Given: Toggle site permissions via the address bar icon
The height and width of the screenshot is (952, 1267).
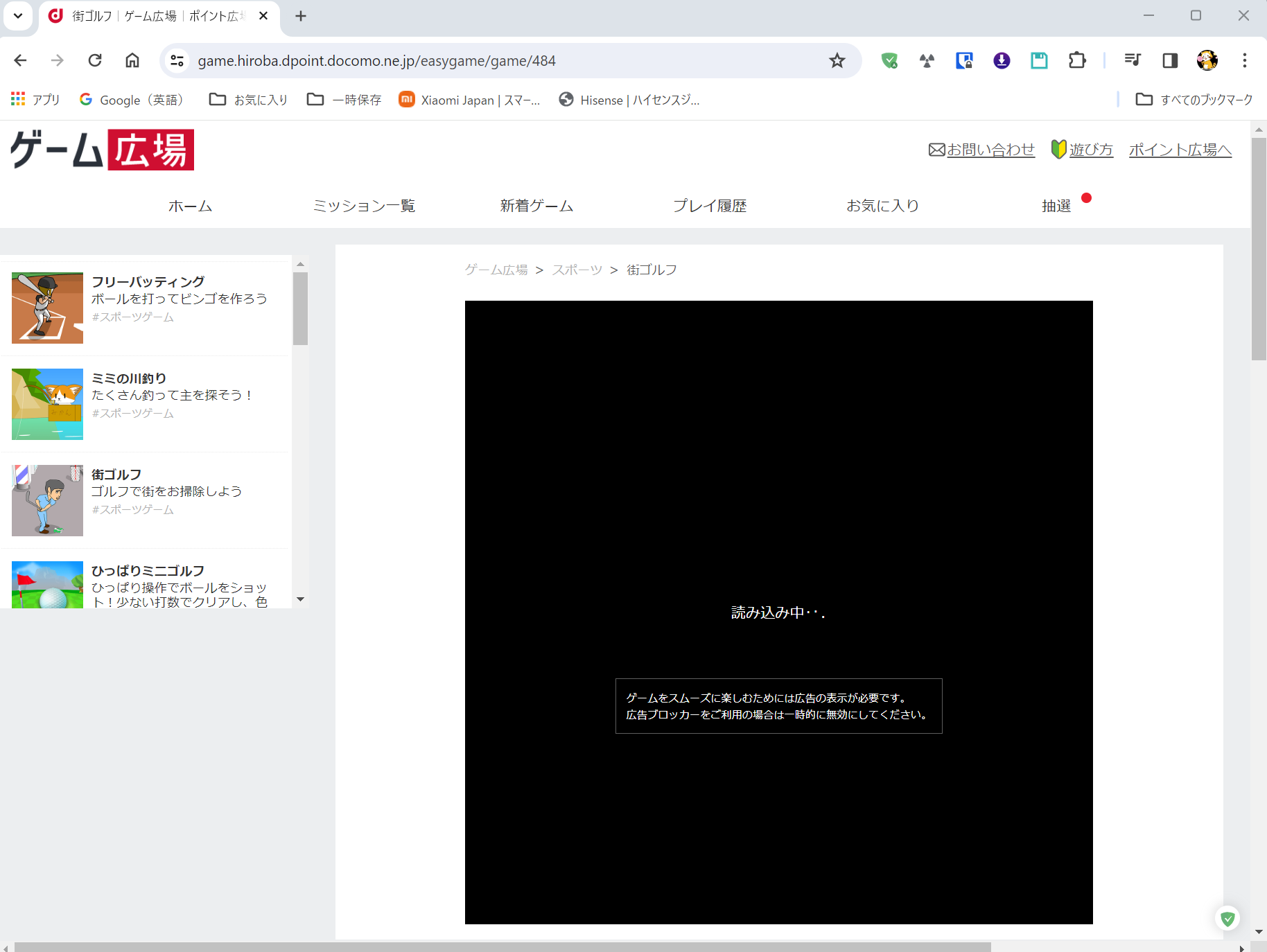Looking at the screenshot, I should tap(176, 60).
